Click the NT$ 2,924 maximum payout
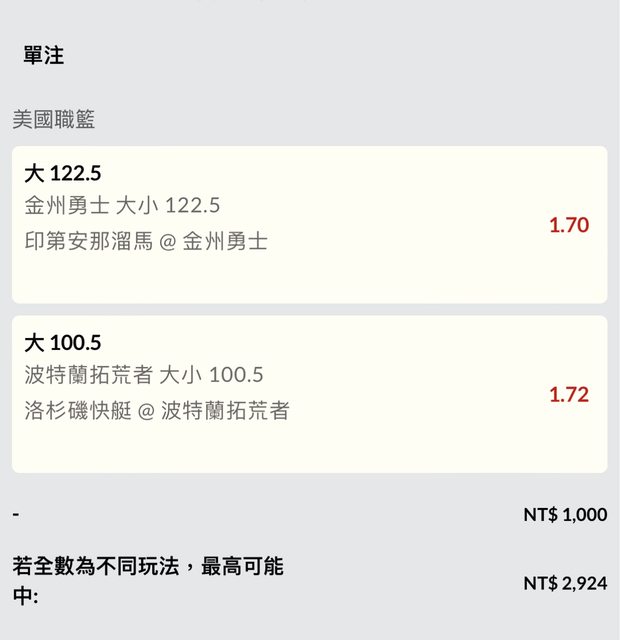The width and height of the screenshot is (620, 640). [x=565, y=583]
